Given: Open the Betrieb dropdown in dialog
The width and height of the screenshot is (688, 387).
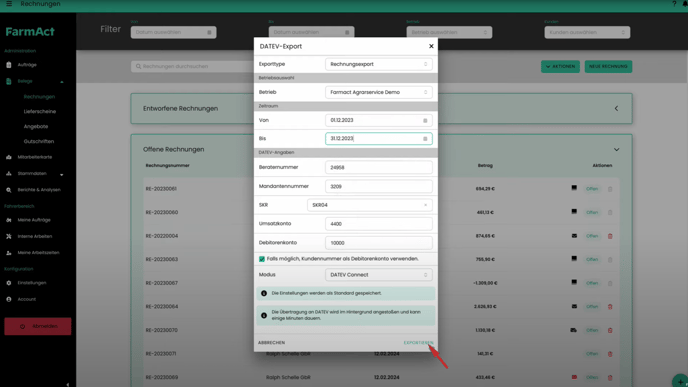Looking at the screenshot, I should [379, 92].
